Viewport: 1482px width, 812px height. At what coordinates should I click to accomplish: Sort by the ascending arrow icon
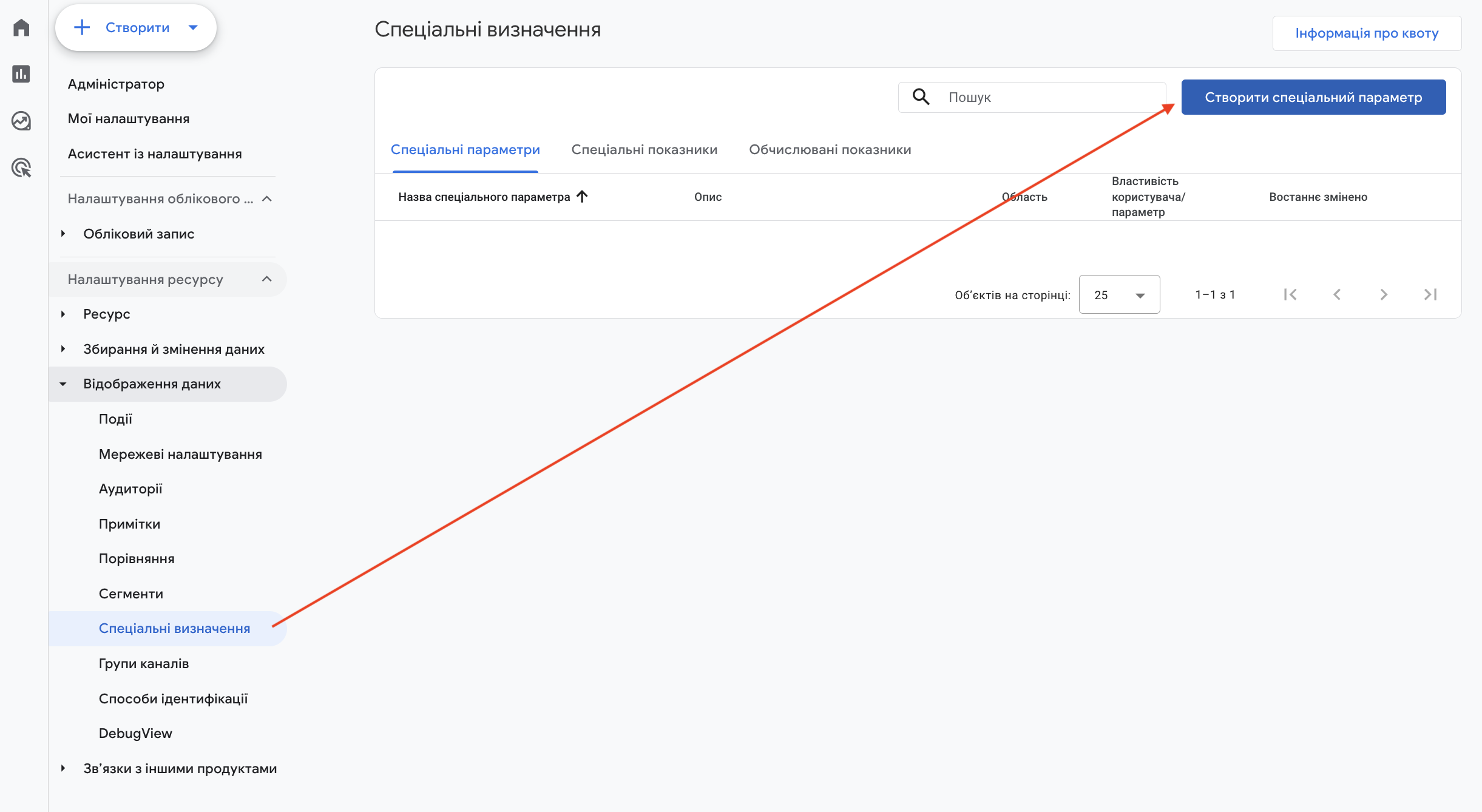click(x=582, y=197)
